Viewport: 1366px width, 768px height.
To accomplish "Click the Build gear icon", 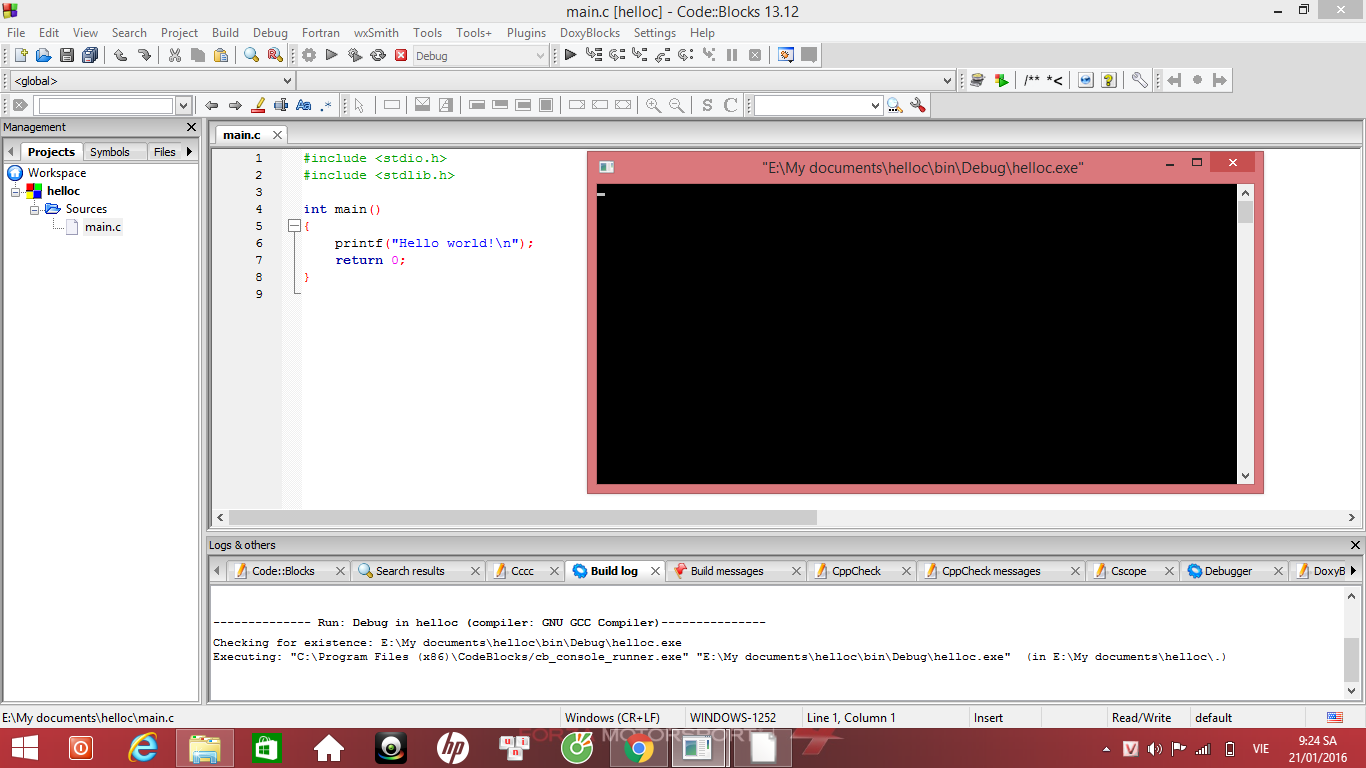I will [309, 55].
